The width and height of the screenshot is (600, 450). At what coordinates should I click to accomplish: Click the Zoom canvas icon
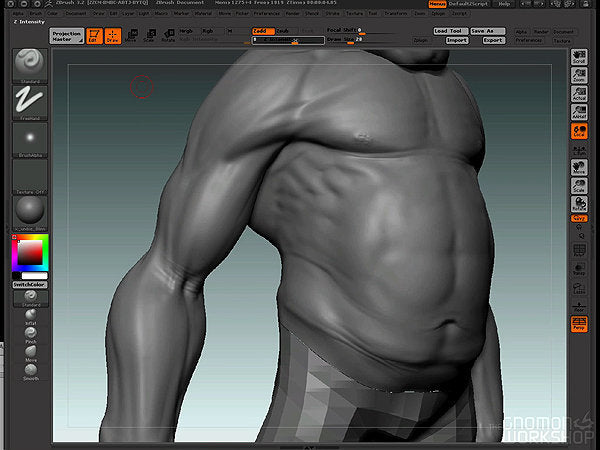click(578, 76)
